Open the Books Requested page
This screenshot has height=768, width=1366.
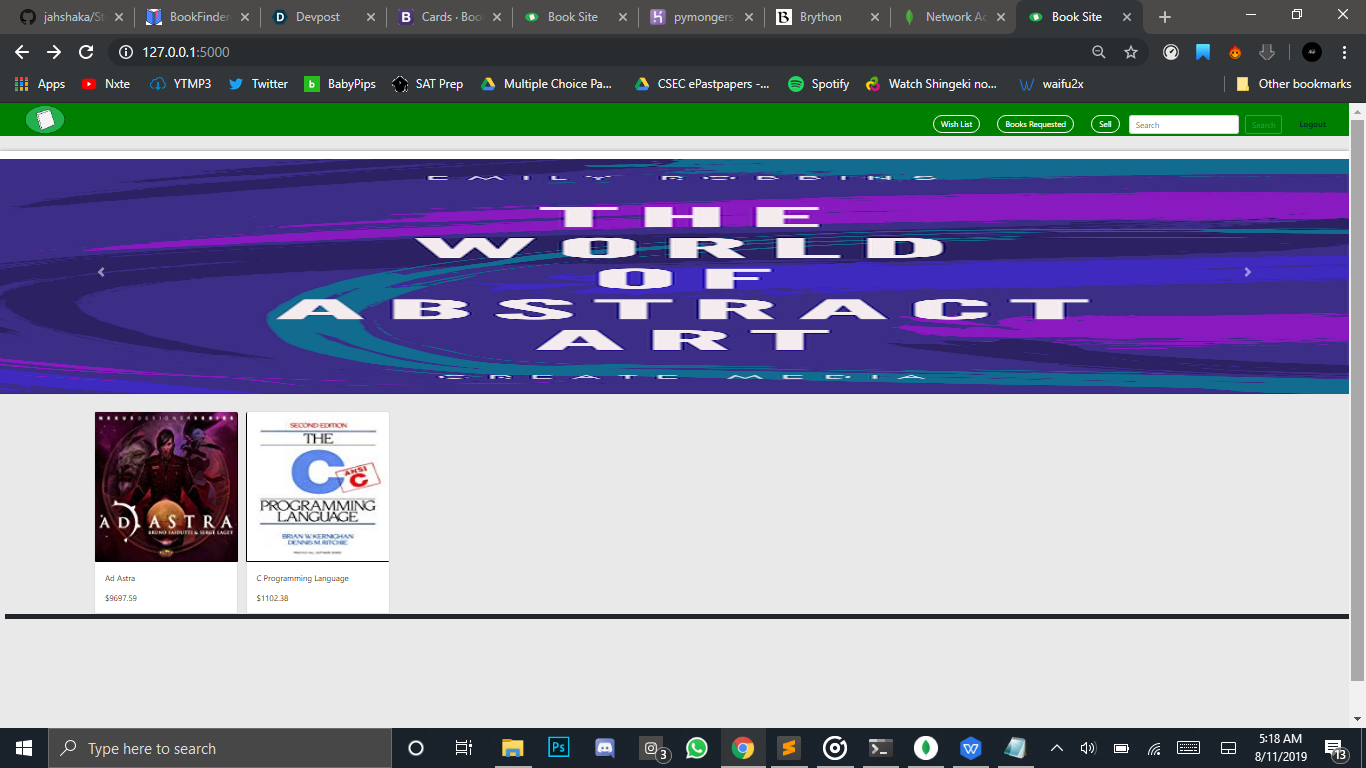coord(1035,124)
